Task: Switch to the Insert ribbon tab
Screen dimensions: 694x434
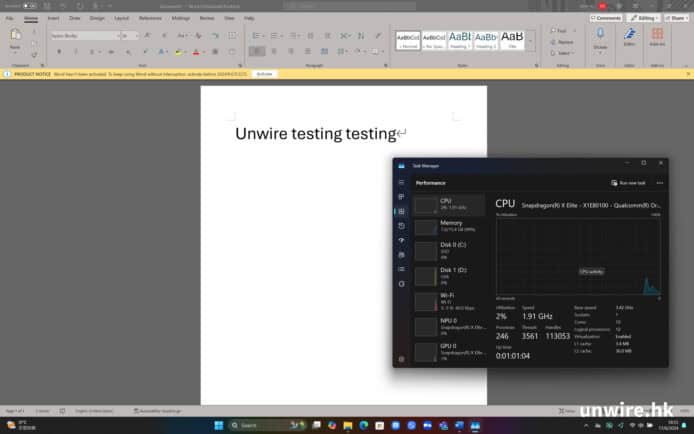Action: click(53, 18)
